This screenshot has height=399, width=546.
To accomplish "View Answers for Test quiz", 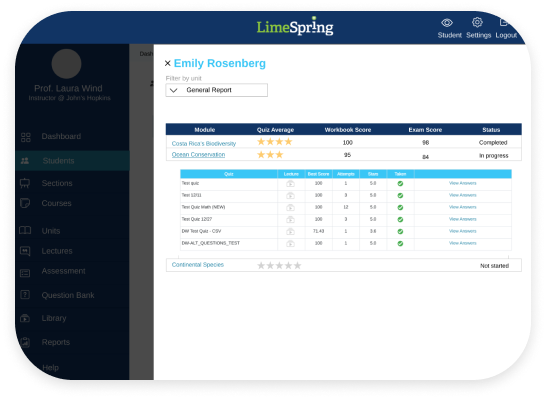I will pyautogui.click(x=462, y=183).
